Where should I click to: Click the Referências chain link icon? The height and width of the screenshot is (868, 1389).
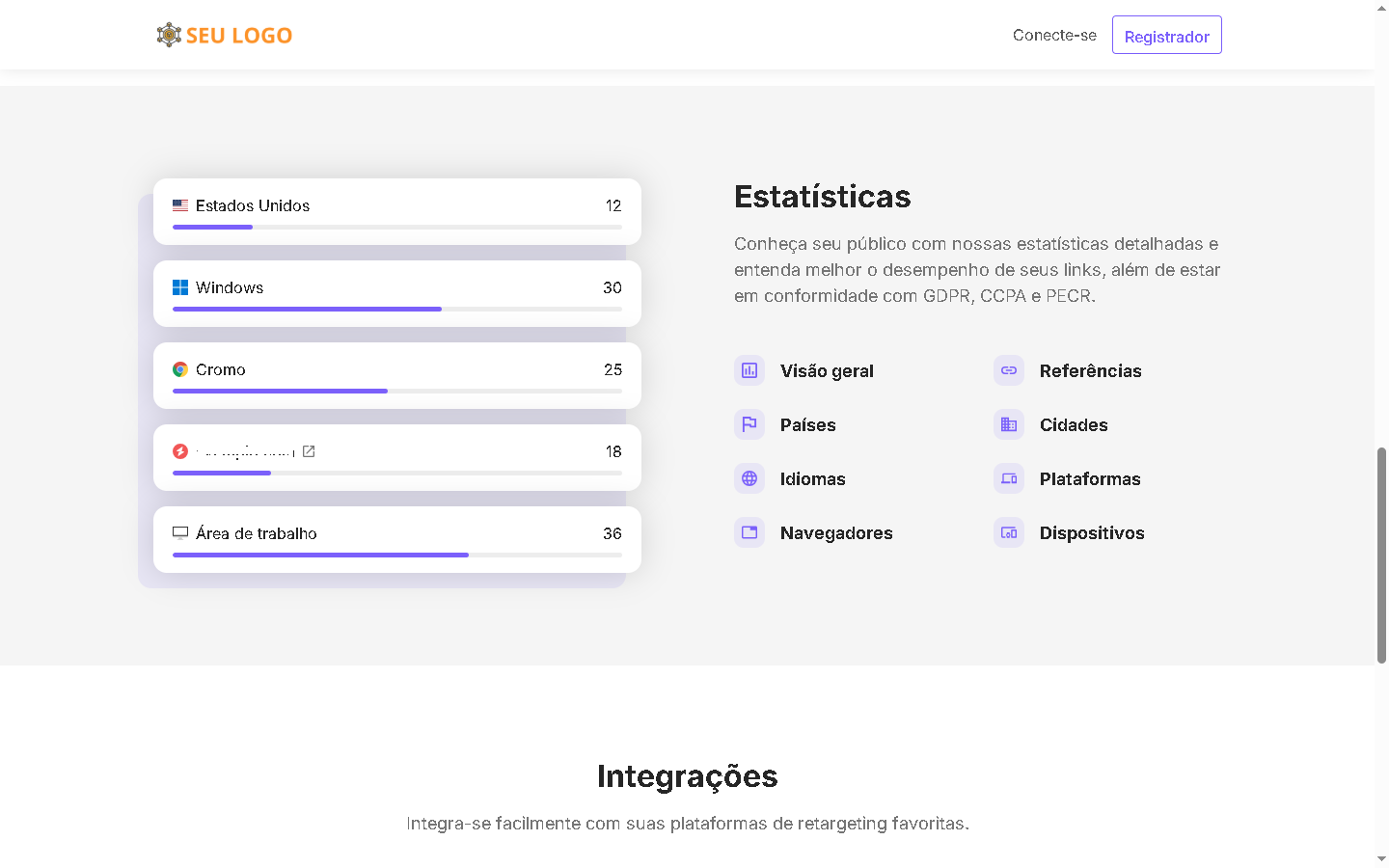click(x=1009, y=370)
